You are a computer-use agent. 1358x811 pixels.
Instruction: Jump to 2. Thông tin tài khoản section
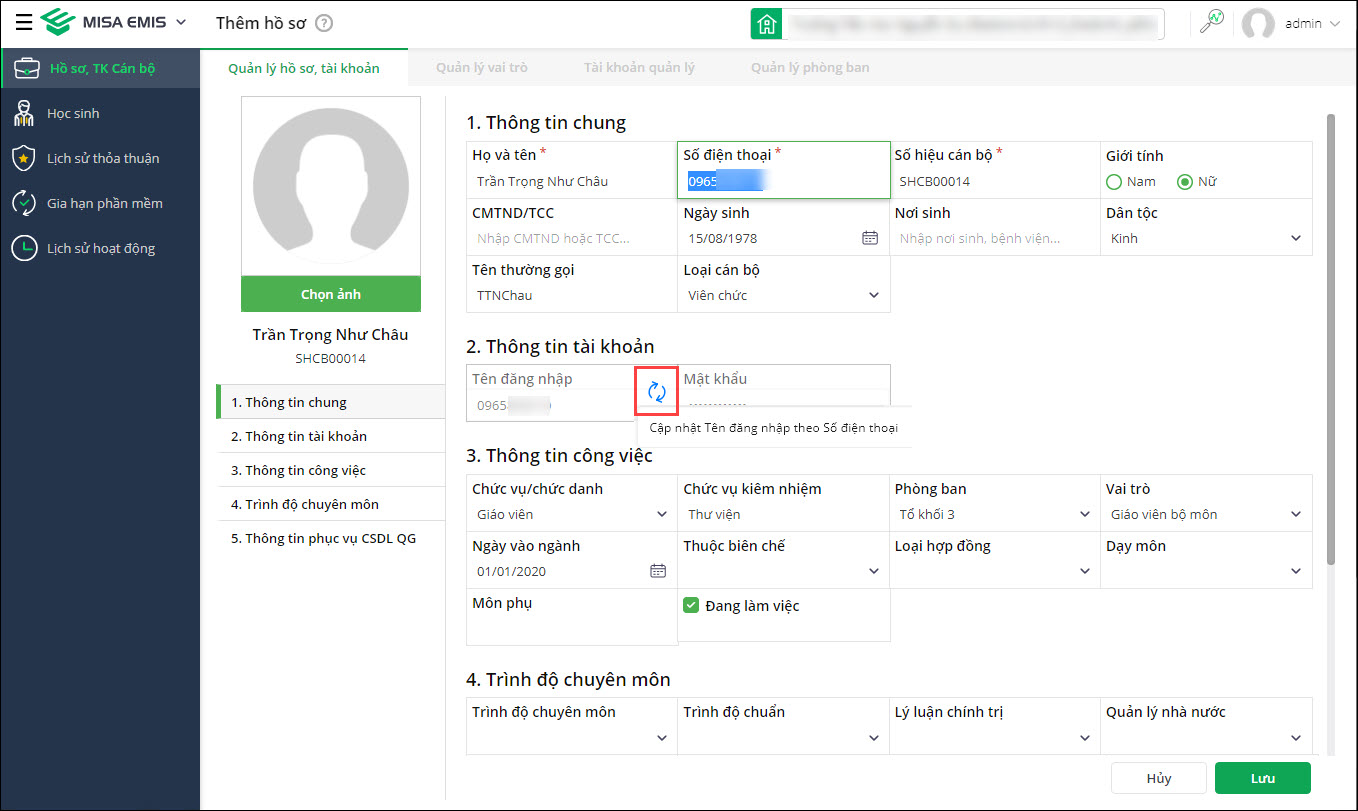tap(331, 436)
